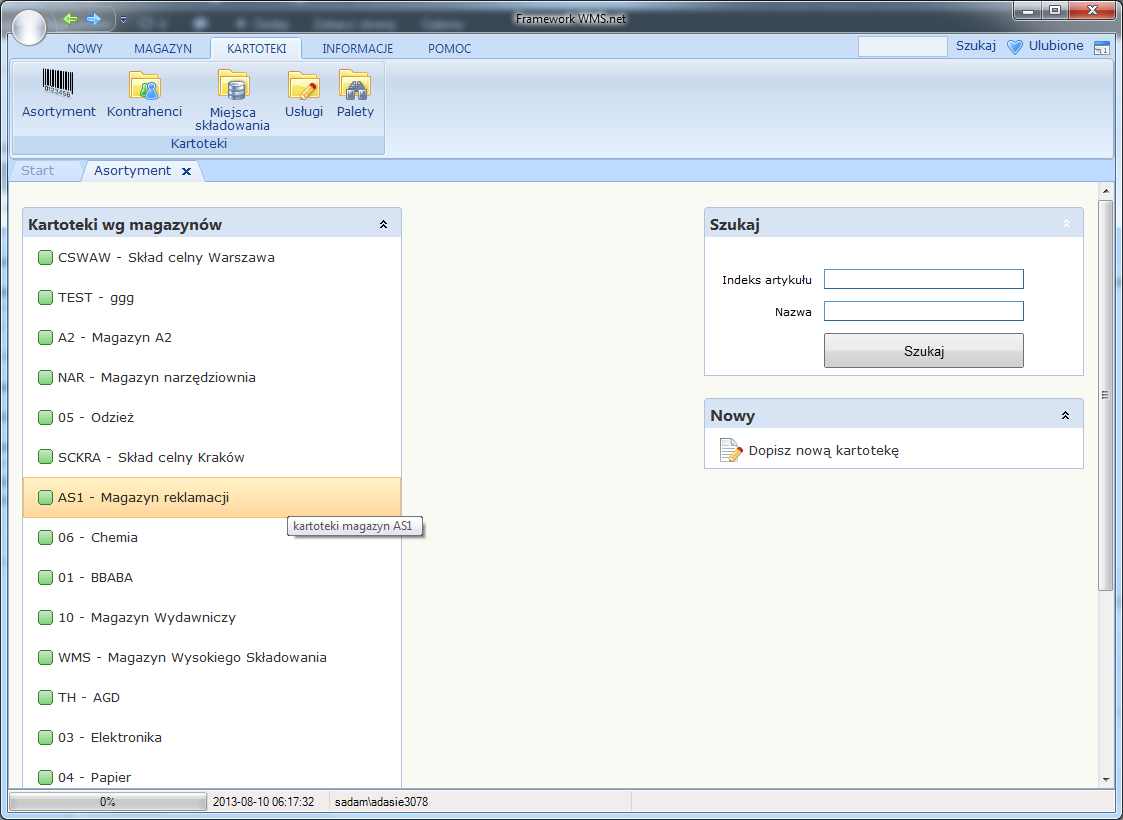
Task: Click Dopisz nową kartotekę link
Action: coord(824,450)
